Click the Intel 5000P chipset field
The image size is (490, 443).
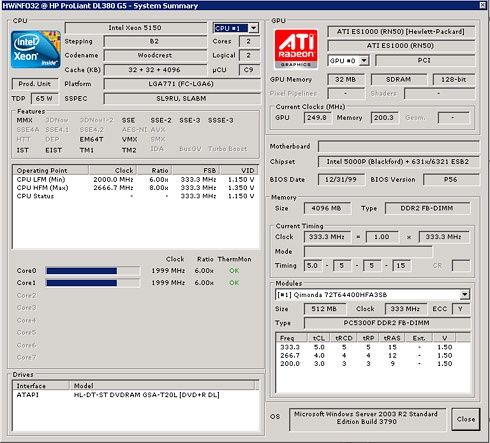coord(398,161)
